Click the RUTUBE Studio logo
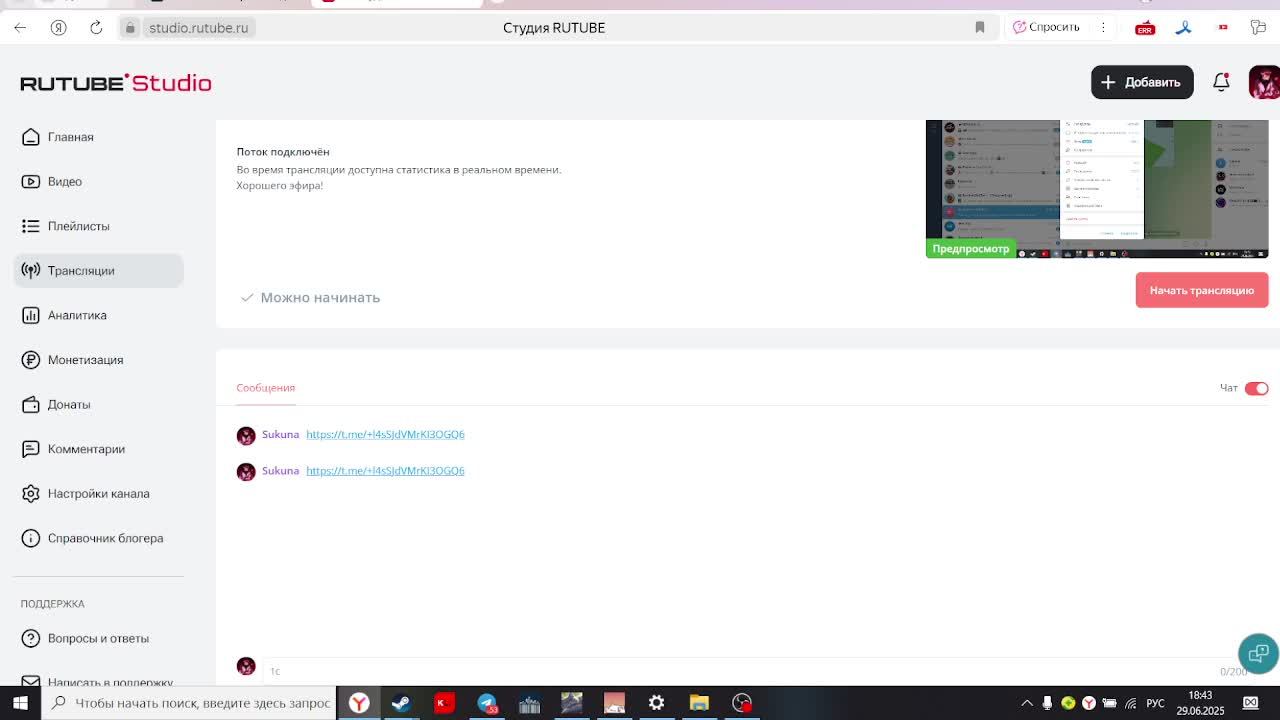Image resolution: width=1280 pixels, height=720 pixels. (116, 83)
